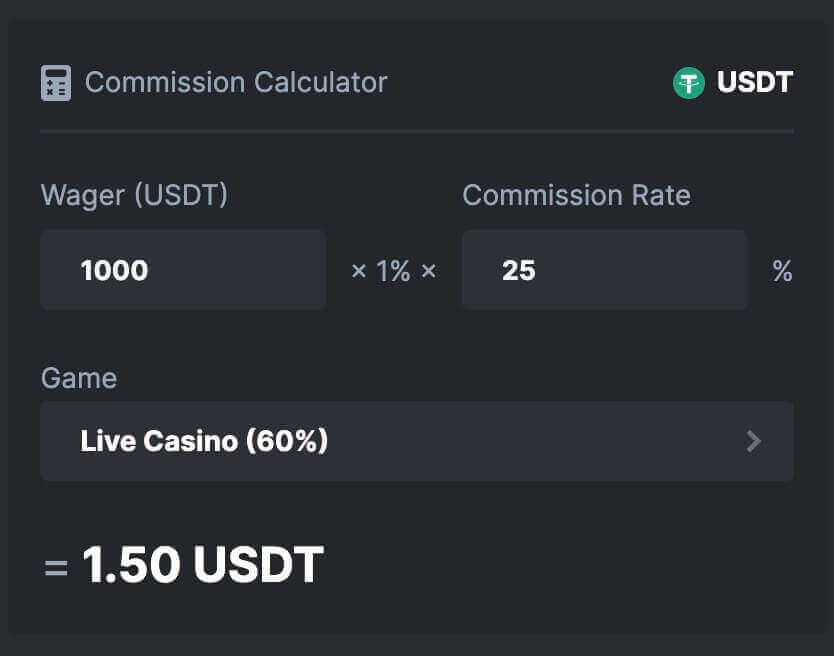The width and height of the screenshot is (834, 656).
Task: Click the percent sign next to Commission Rate
Action: [783, 270]
